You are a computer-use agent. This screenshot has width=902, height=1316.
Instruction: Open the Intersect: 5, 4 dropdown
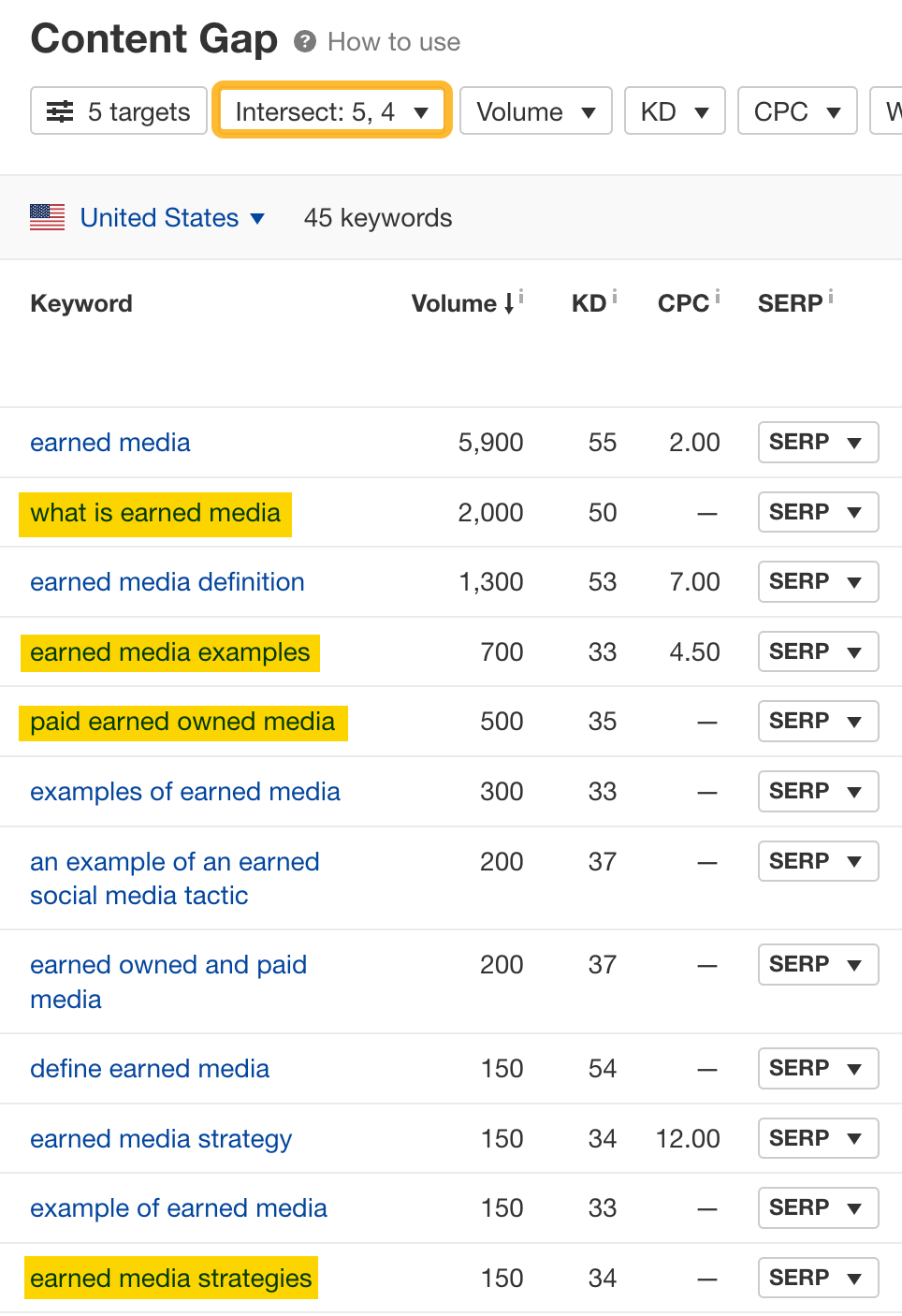[331, 110]
